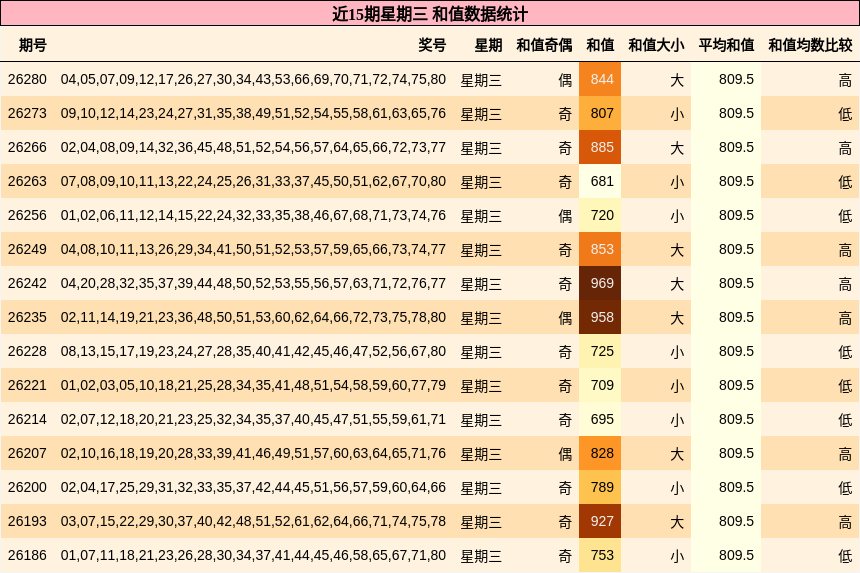Screen dimensions: 860x573
Task: Click winning numbers of issue 26221
Action: pyautogui.click(x=253, y=385)
